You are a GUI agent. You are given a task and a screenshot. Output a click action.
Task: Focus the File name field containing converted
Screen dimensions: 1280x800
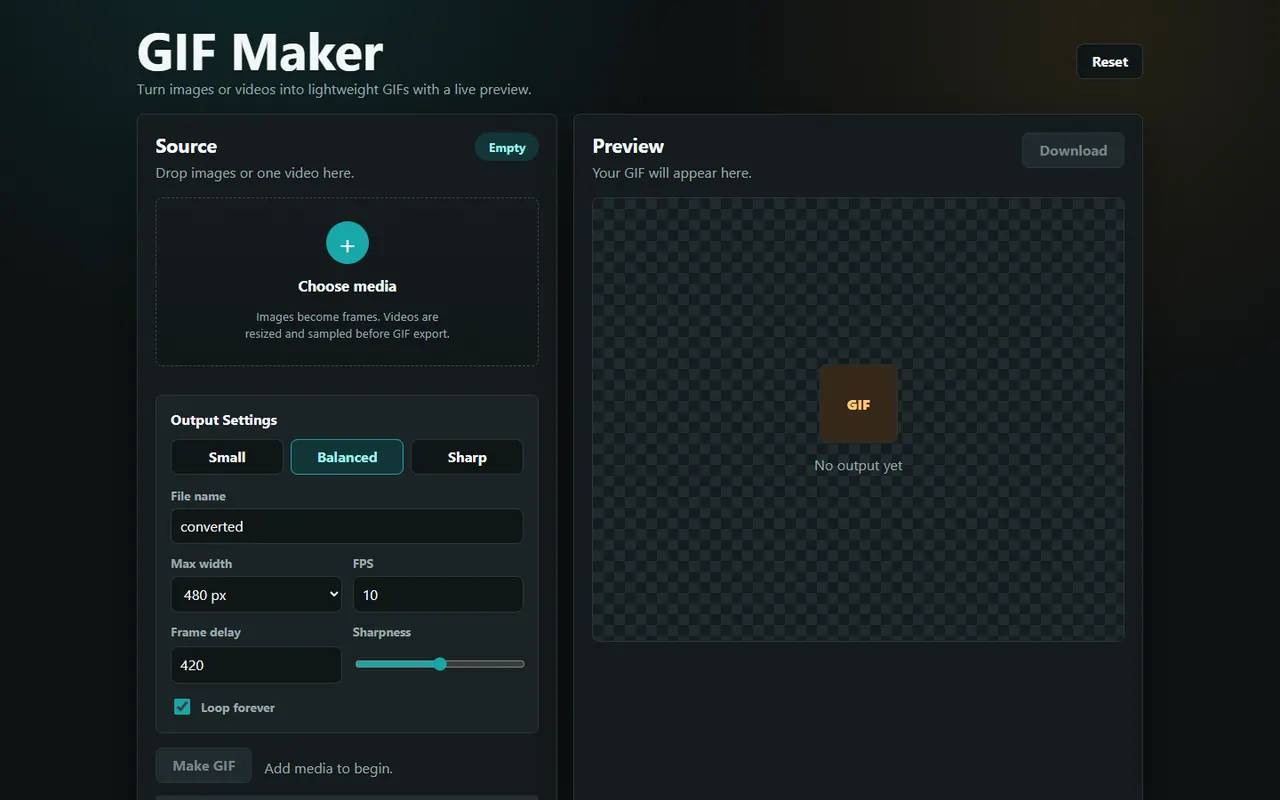(347, 526)
